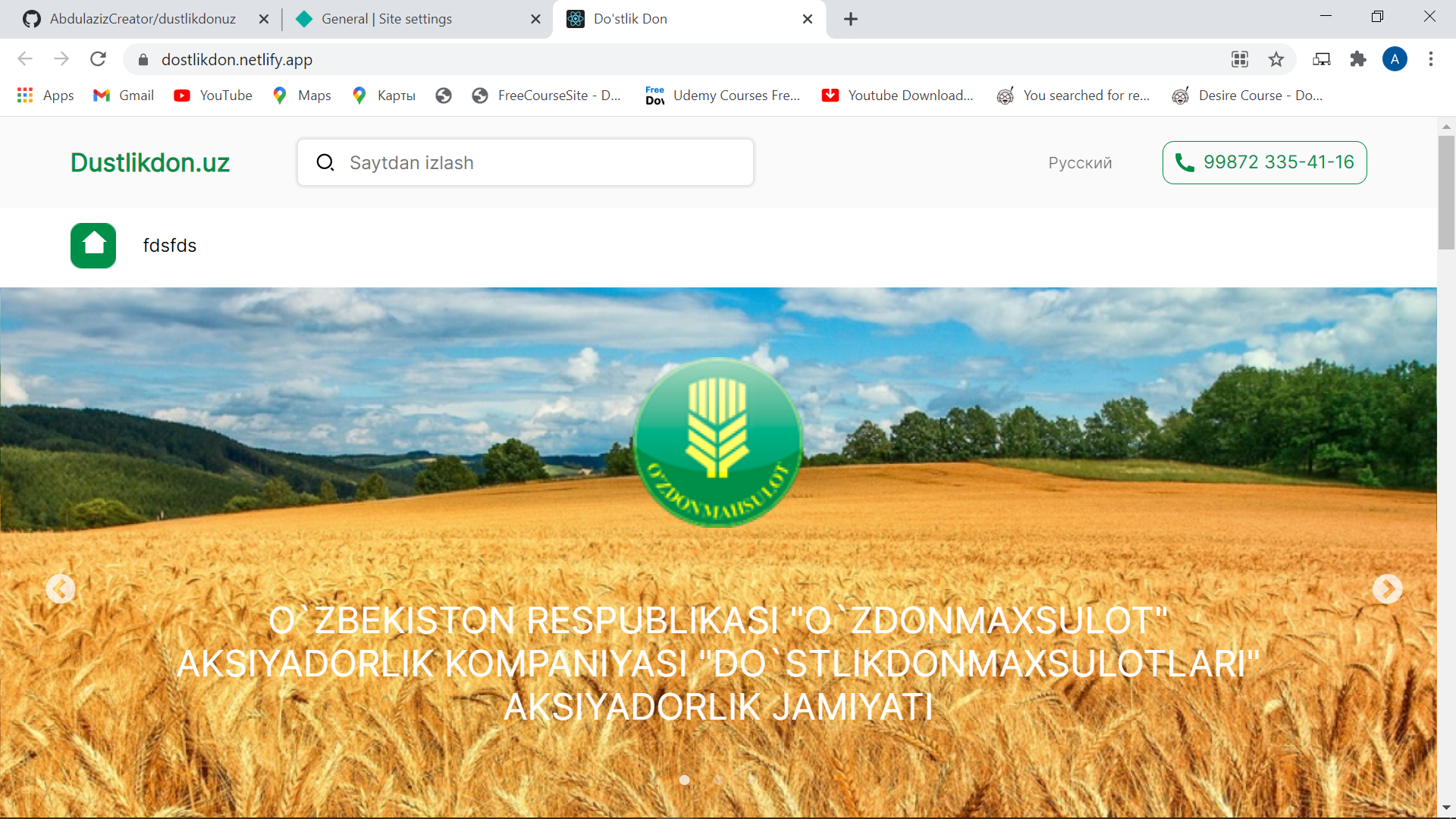Open 'You searched for re...' bookmark
The width and height of the screenshot is (1456, 819).
tap(1073, 96)
